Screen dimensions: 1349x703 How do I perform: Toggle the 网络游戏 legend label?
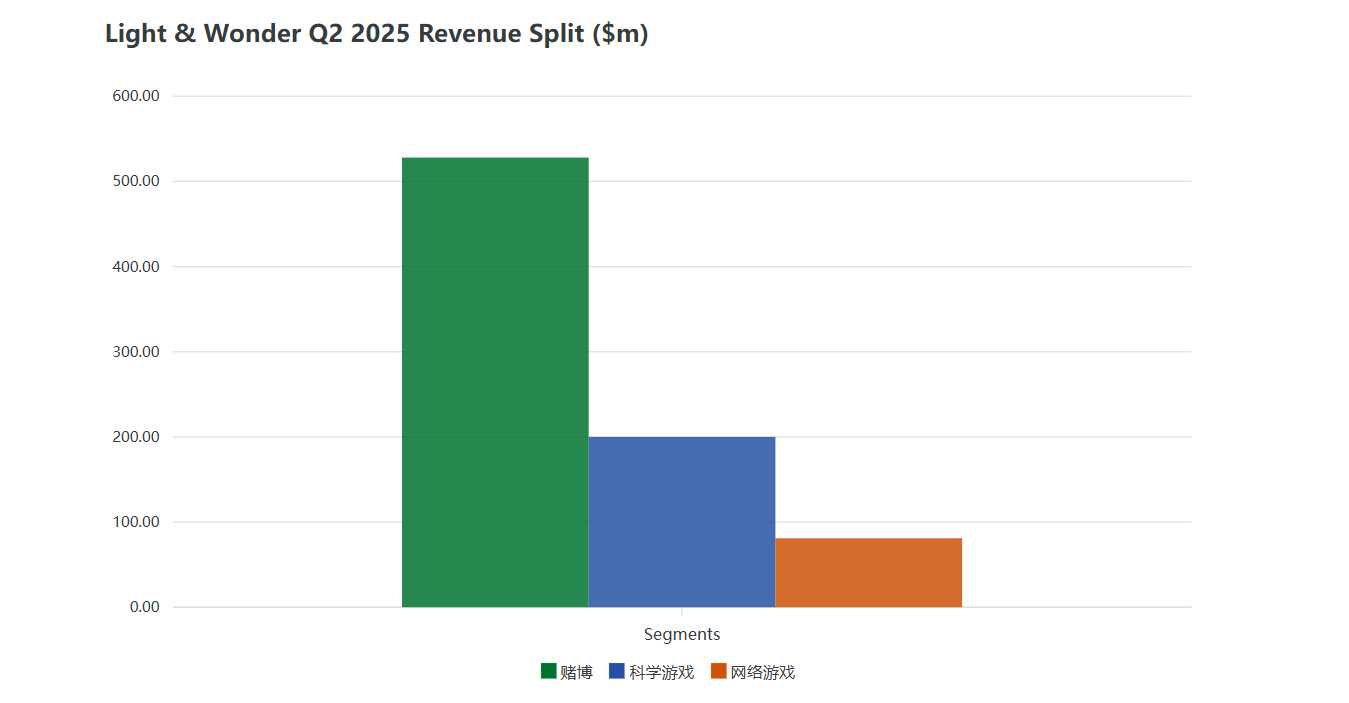[x=763, y=672]
